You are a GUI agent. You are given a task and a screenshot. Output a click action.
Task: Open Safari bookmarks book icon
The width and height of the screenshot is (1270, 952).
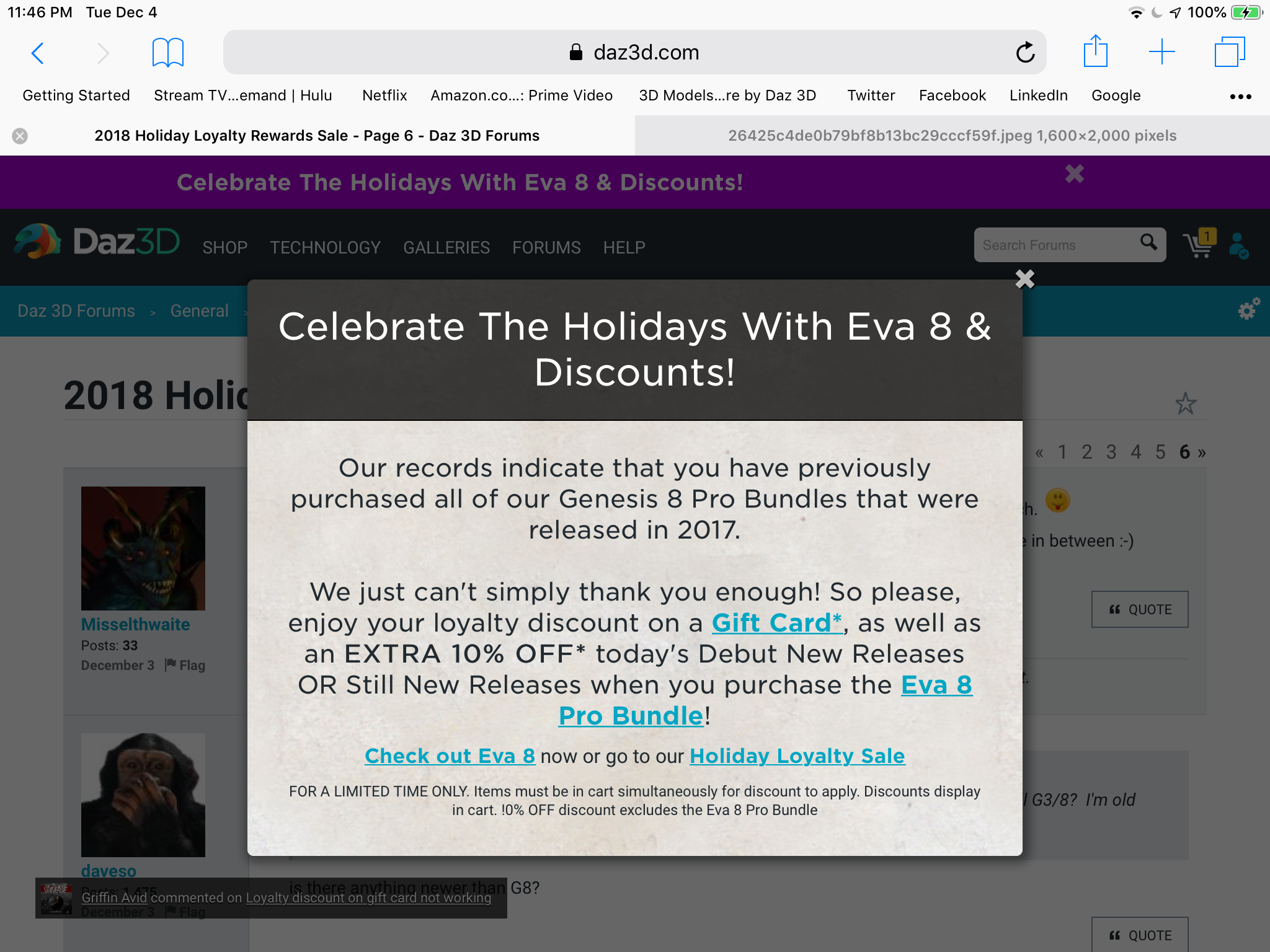[167, 53]
